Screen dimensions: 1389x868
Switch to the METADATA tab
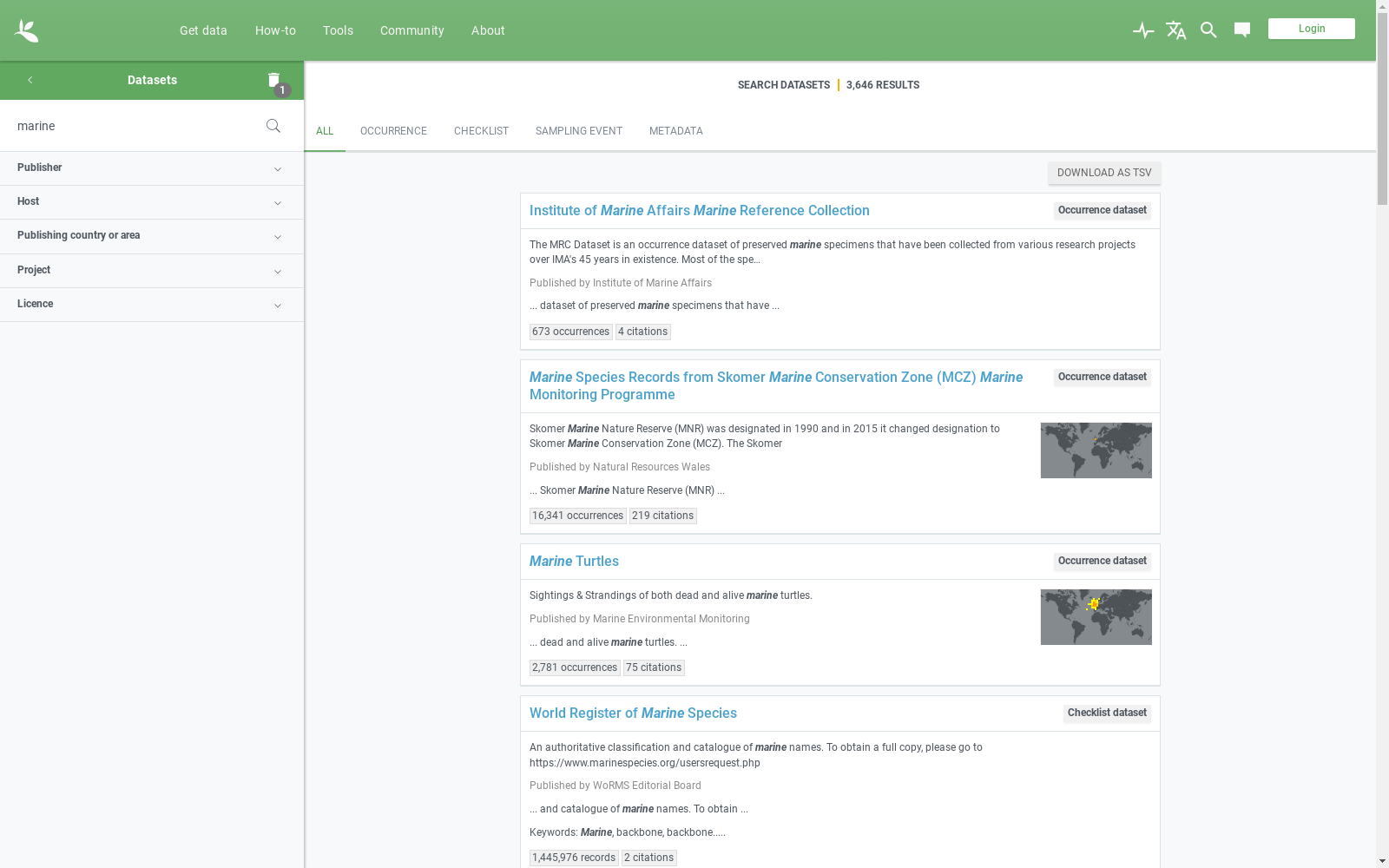pyautogui.click(x=675, y=131)
